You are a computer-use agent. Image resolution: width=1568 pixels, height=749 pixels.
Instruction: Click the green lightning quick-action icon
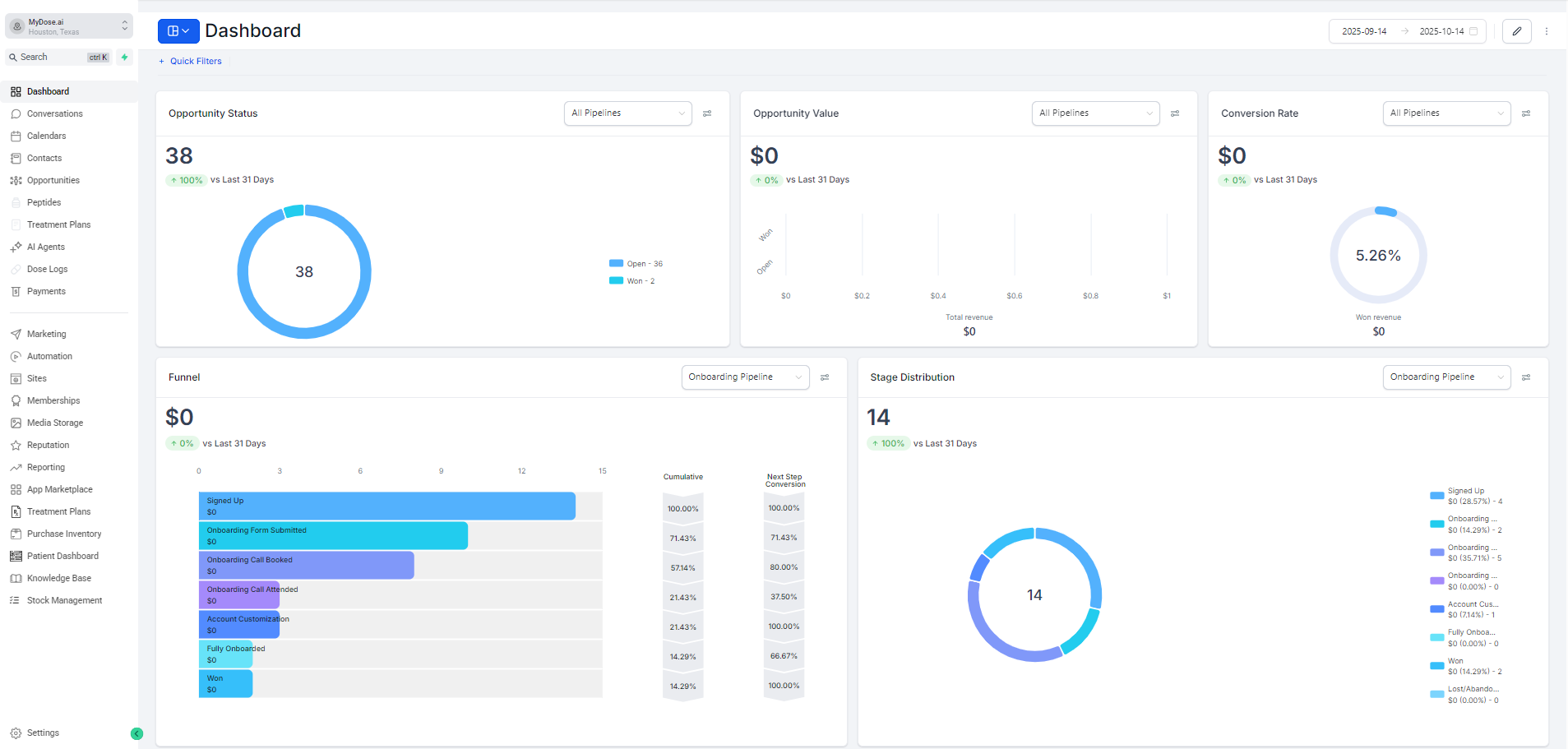124,57
